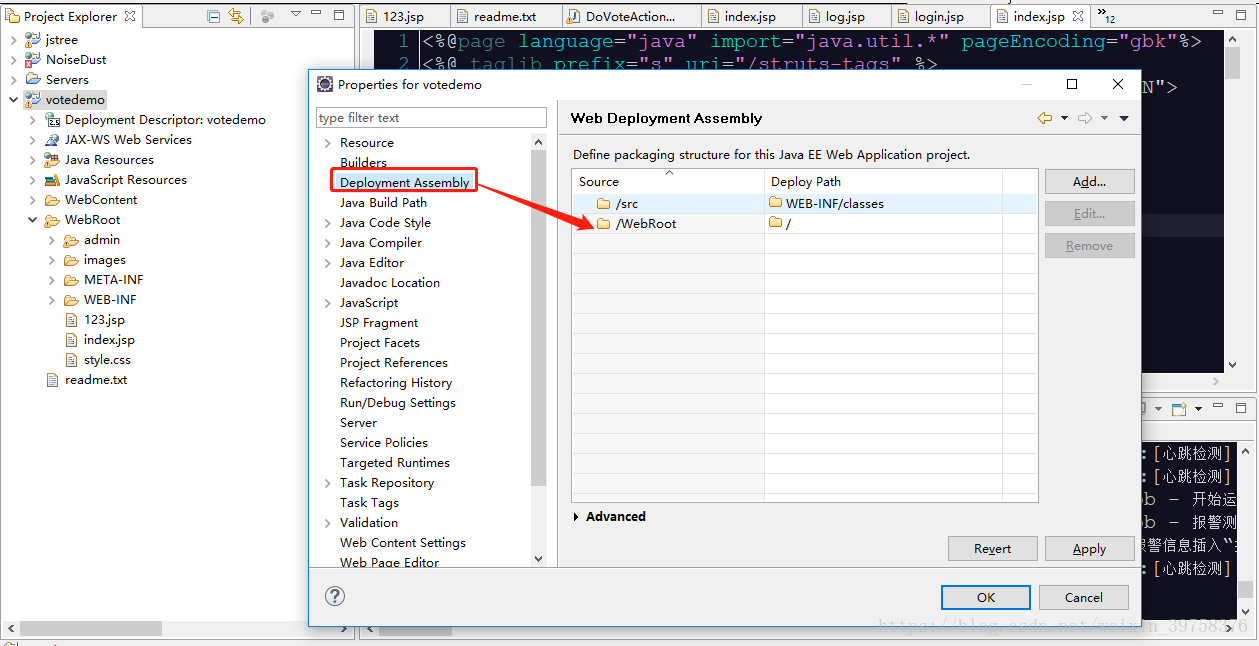Viewport: 1259px width, 646px height.
Task: Collapse all in Project Explorer toolbar
Action: coord(214,16)
